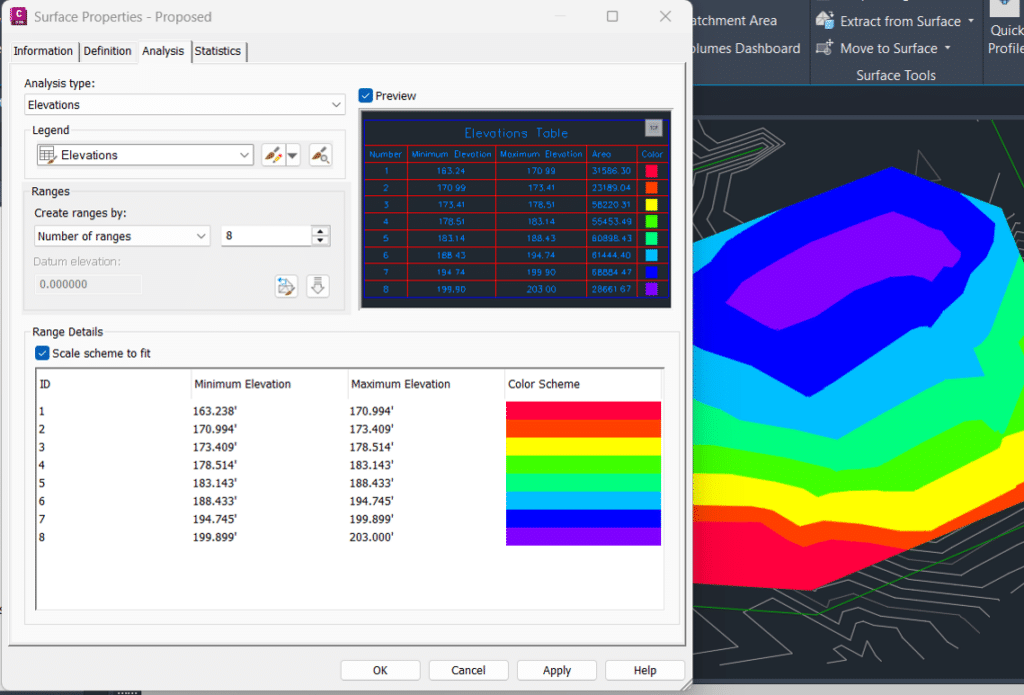
Task: Click the Extract from Surface icon
Action: [x=825, y=20]
